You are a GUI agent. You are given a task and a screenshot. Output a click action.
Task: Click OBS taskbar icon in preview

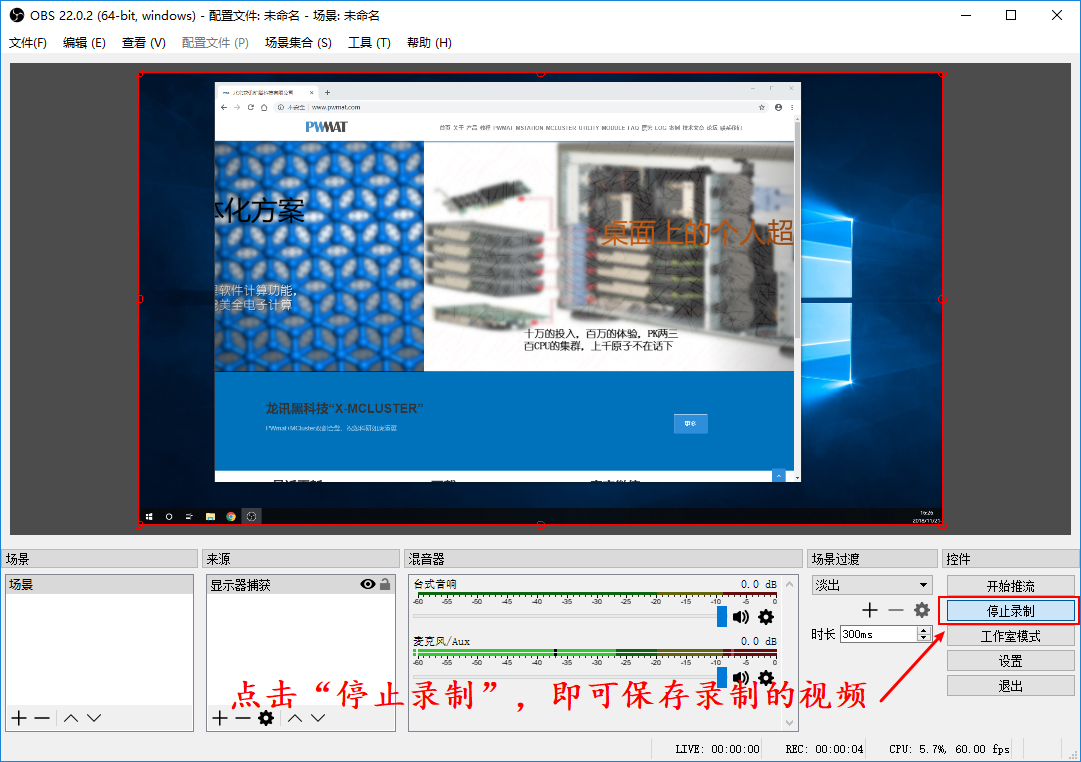tap(252, 517)
